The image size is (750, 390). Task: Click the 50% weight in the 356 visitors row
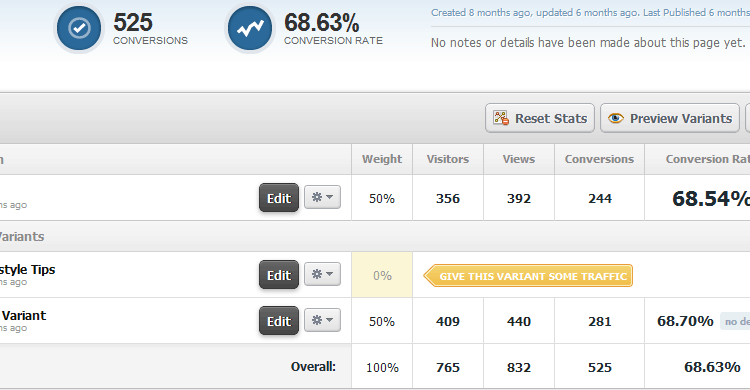pyautogui.click(x=382, y=199)
